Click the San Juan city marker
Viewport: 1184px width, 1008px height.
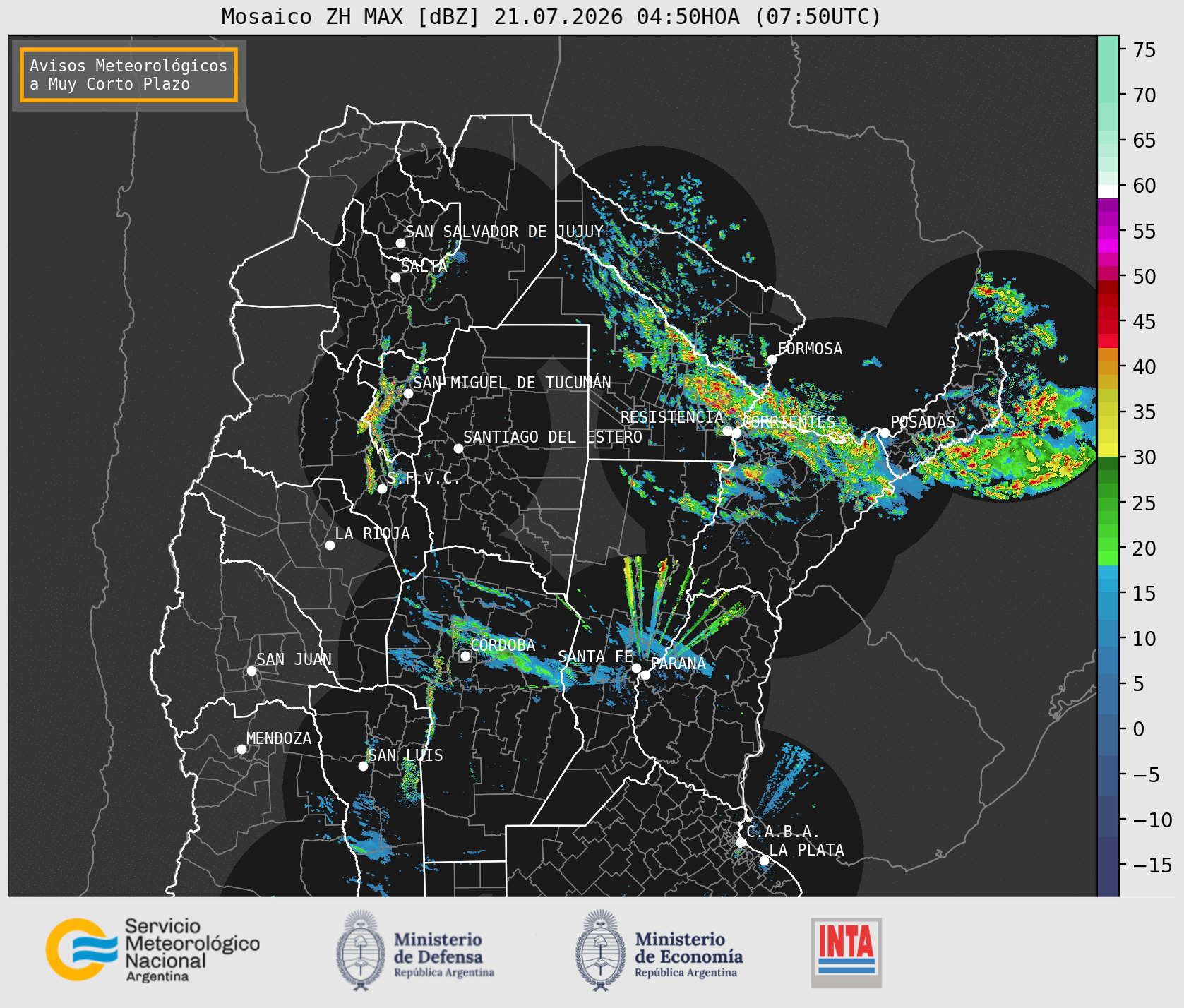251,671
